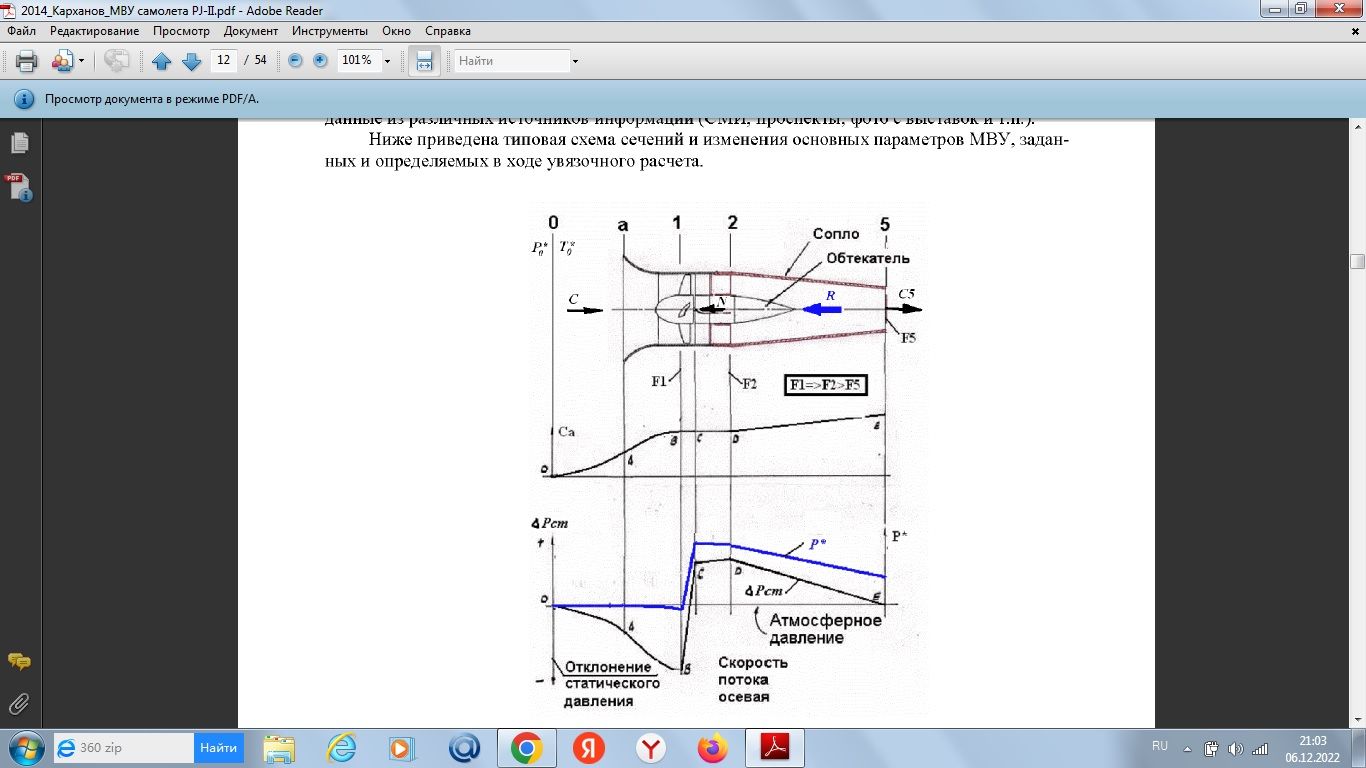The image size is (1366, 768).
Task: Open the comments panel icon
Action: pos(19,661)
